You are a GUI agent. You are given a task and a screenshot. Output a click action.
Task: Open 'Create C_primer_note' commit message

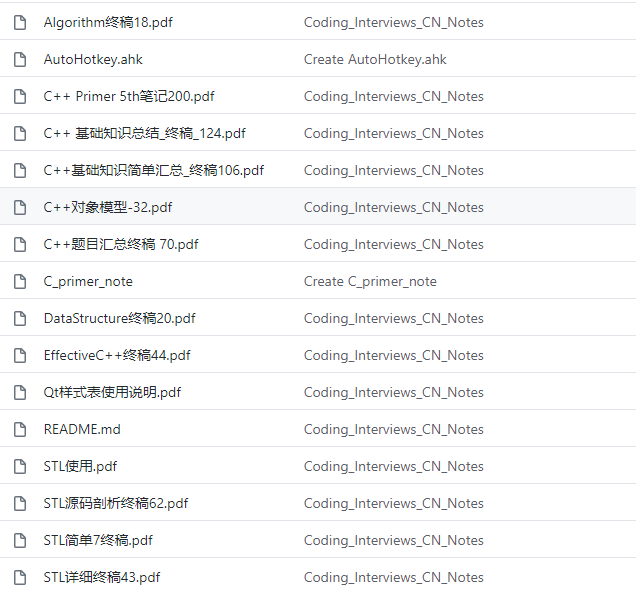(370, 281)
